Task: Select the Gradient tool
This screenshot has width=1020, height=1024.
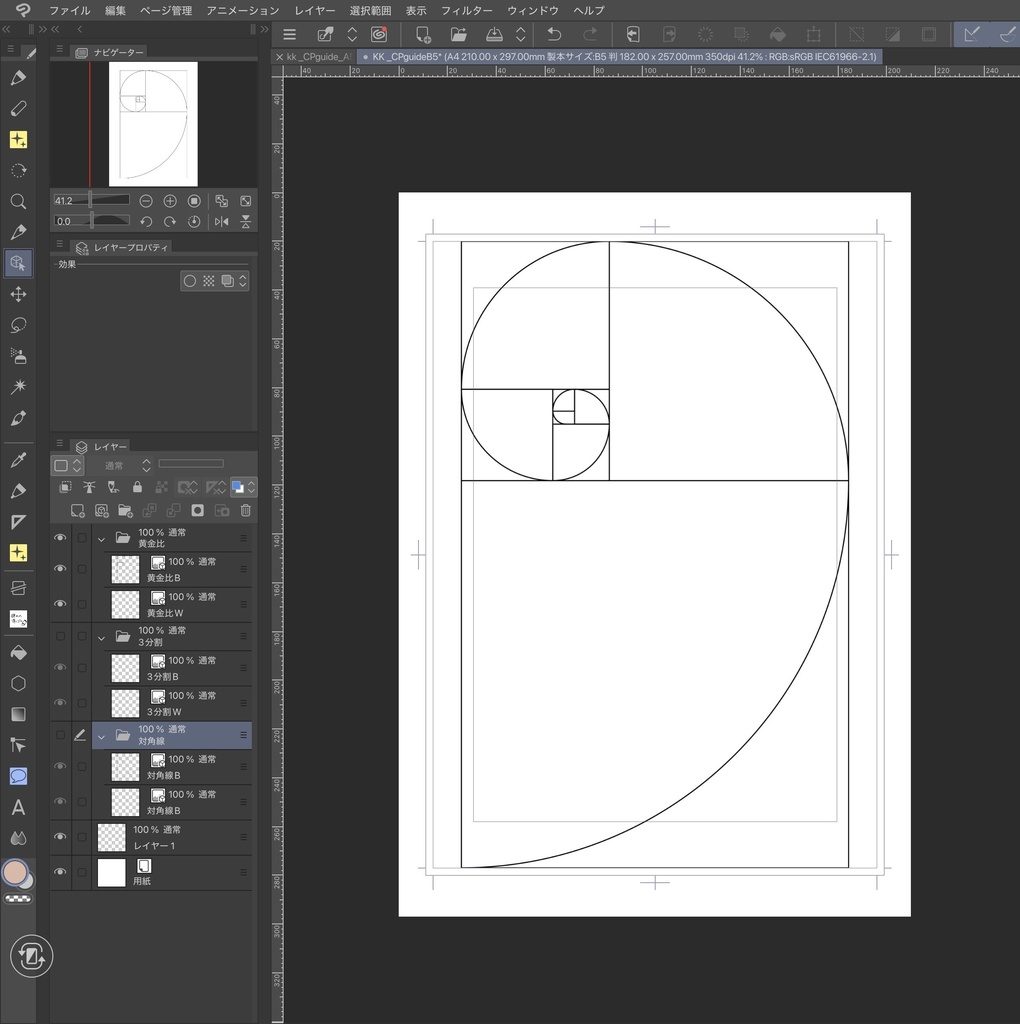Action: tap(18, 714)
